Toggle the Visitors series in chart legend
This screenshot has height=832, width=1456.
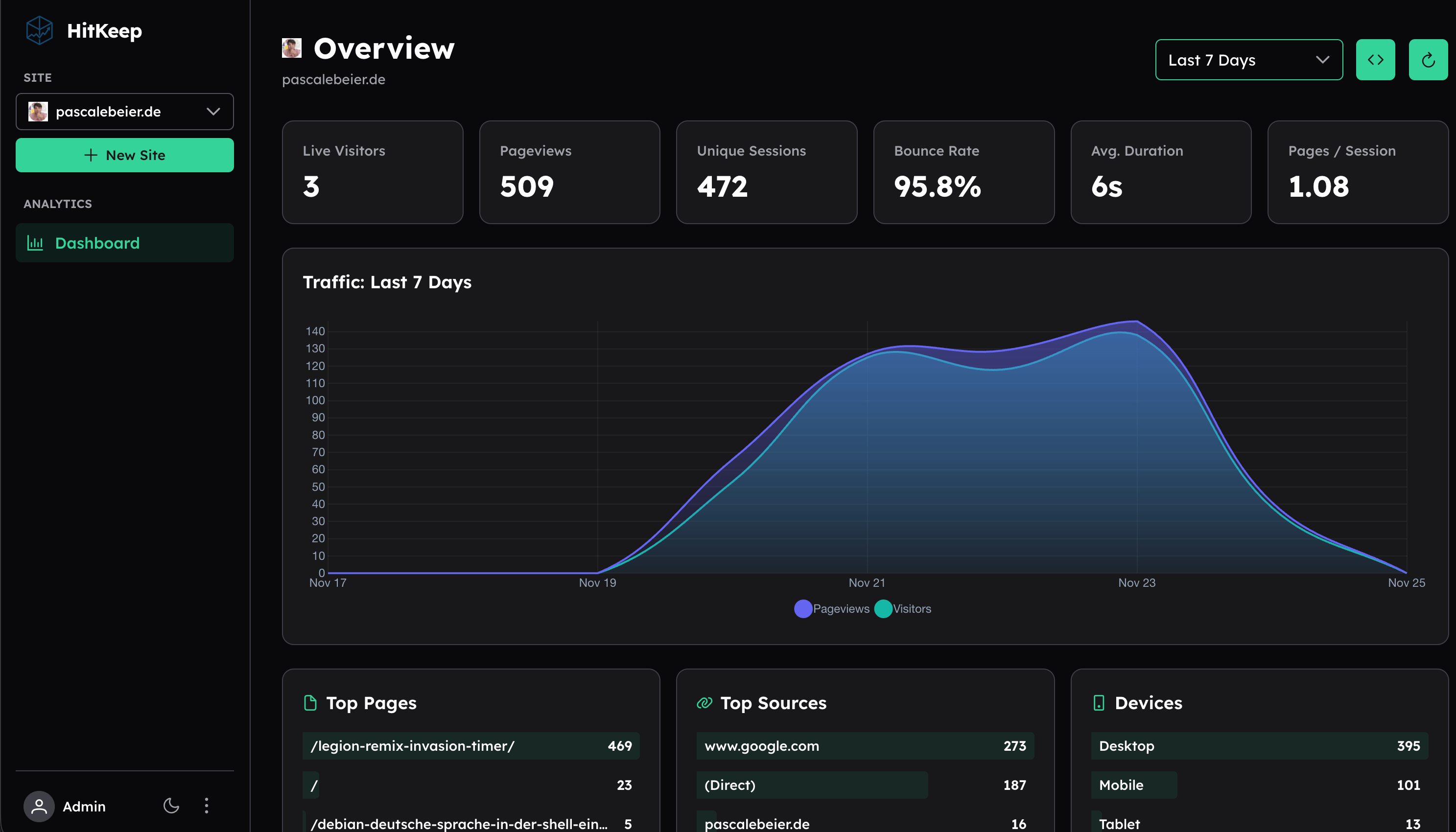[x=902, y=608]
